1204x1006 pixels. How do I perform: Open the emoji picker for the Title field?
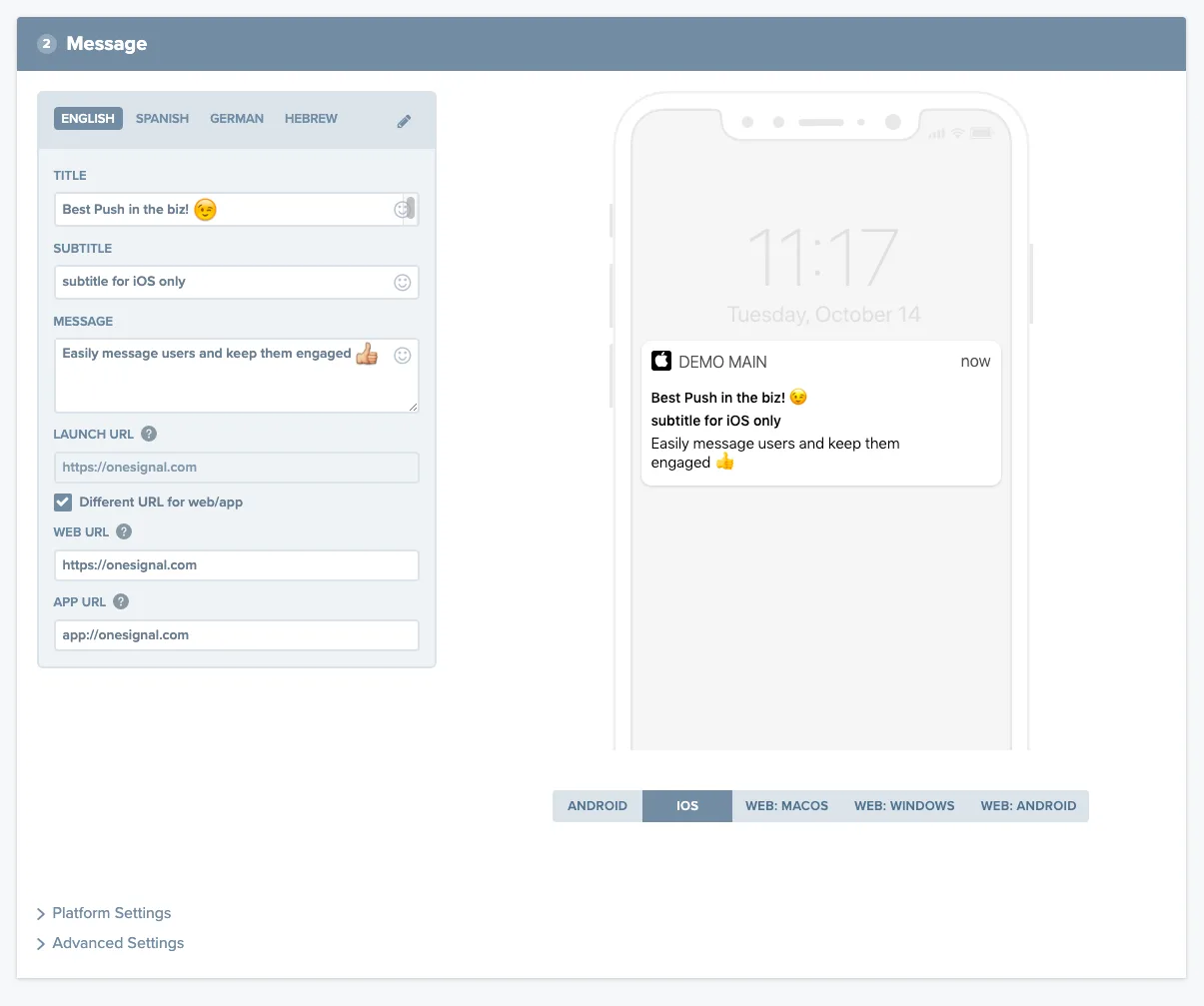[403, 209]
